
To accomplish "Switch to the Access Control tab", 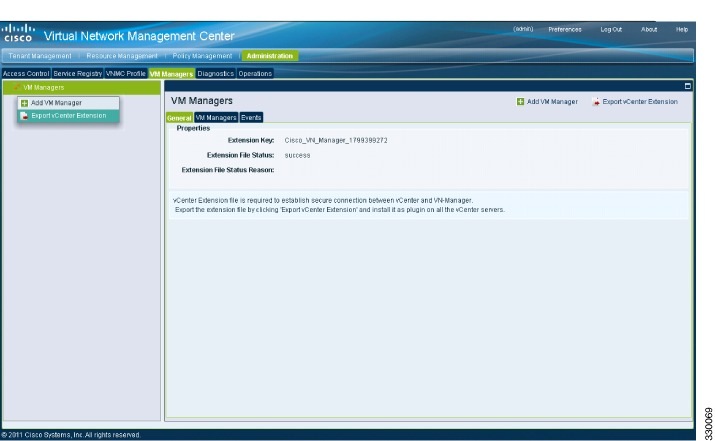I will pos(26,73).
